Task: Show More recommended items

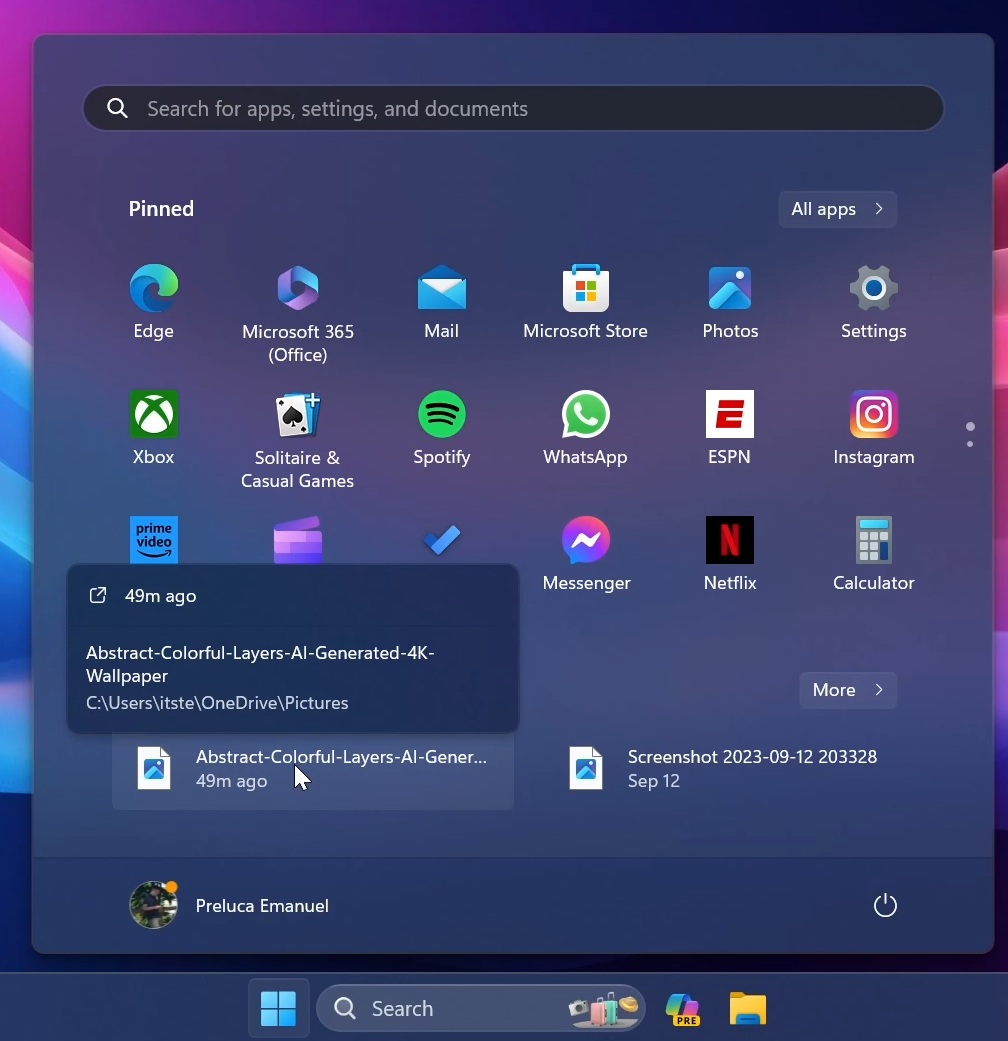Action: pyautogui.click(x=847, y=690)
